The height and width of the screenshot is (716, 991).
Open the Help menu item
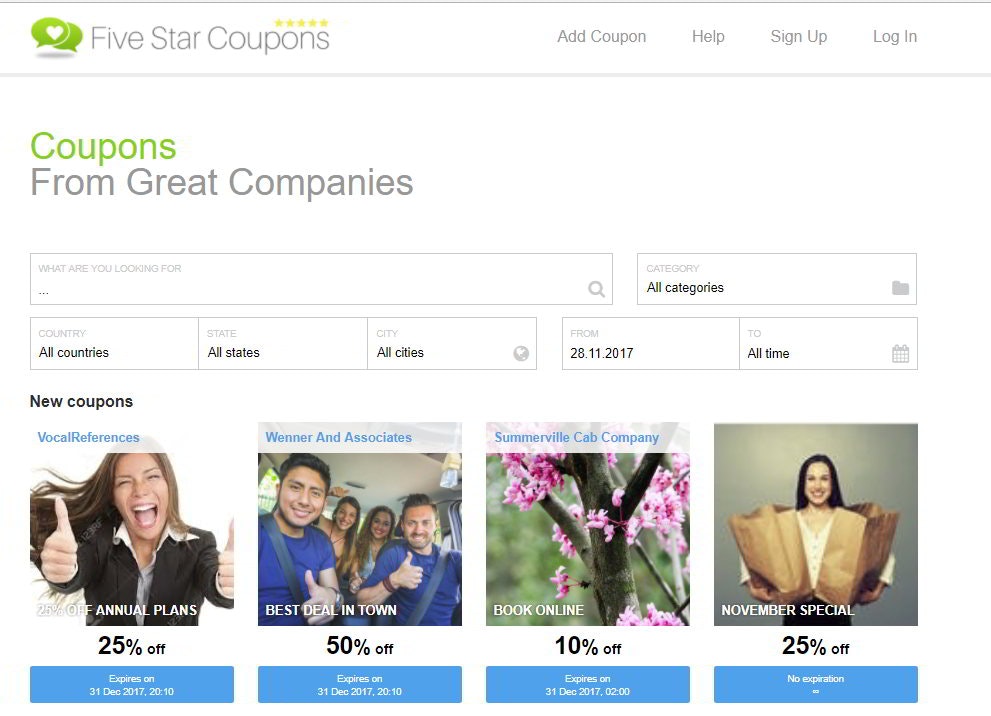click(x=708, y=37)
